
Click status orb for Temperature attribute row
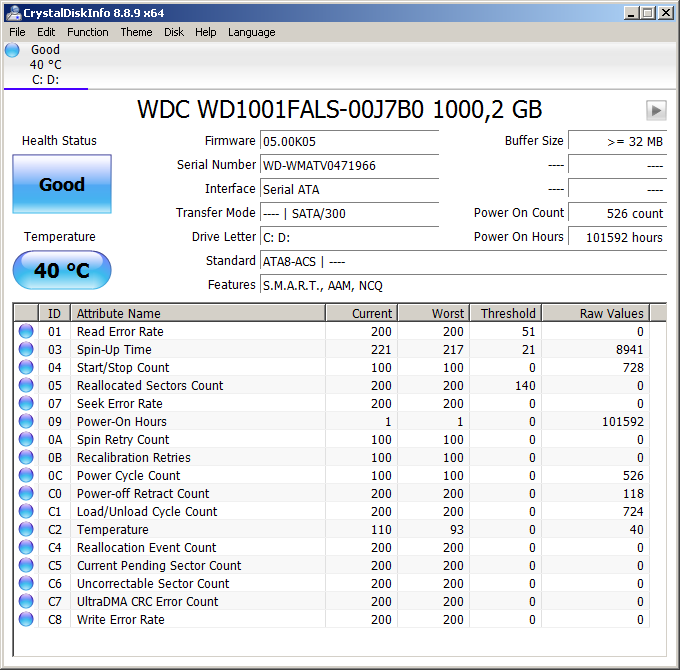point(26,529)
